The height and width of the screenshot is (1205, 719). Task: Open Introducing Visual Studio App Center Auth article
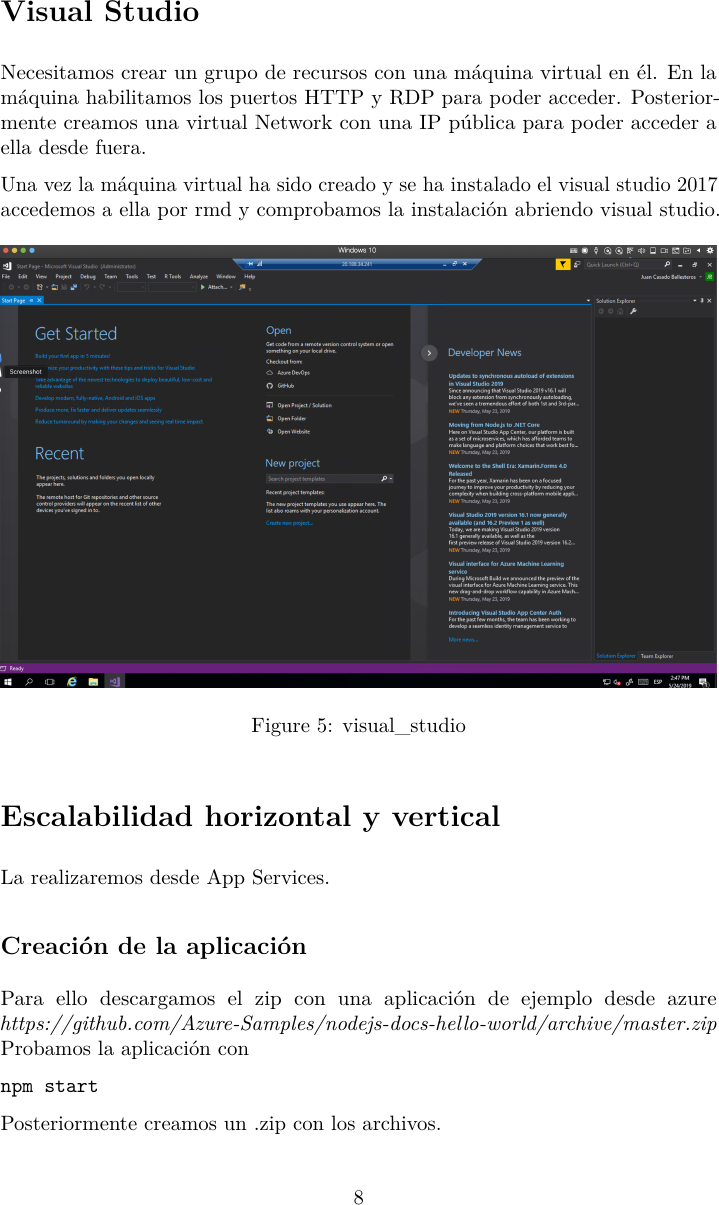click(504, 612)
